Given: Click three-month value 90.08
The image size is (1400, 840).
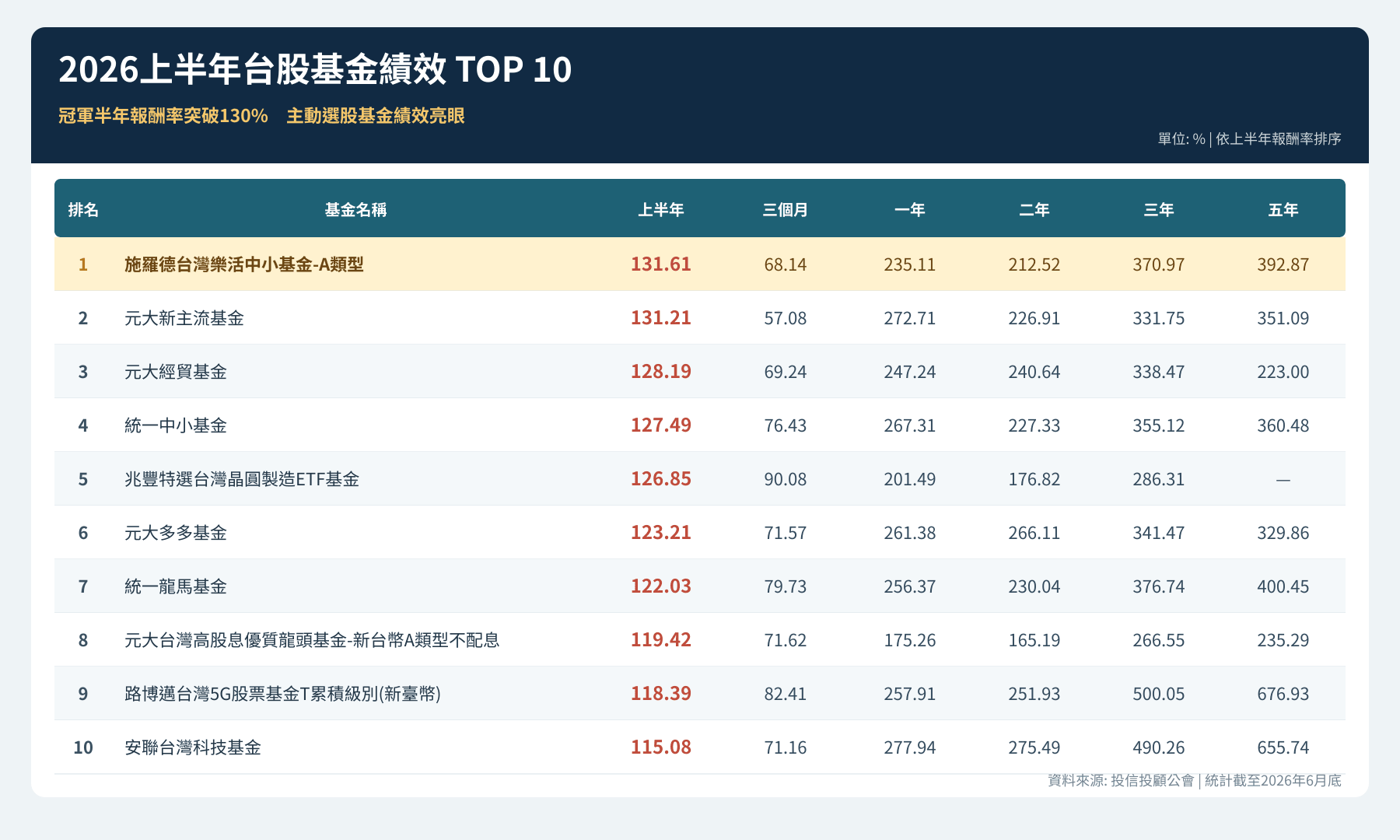Looking at the screenshot, I should 786,479.
